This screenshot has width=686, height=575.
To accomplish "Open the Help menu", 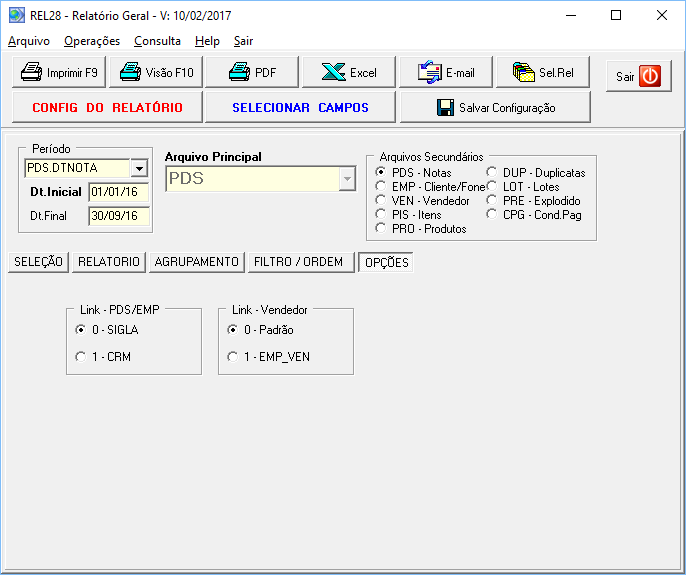I will pos(207,41).
